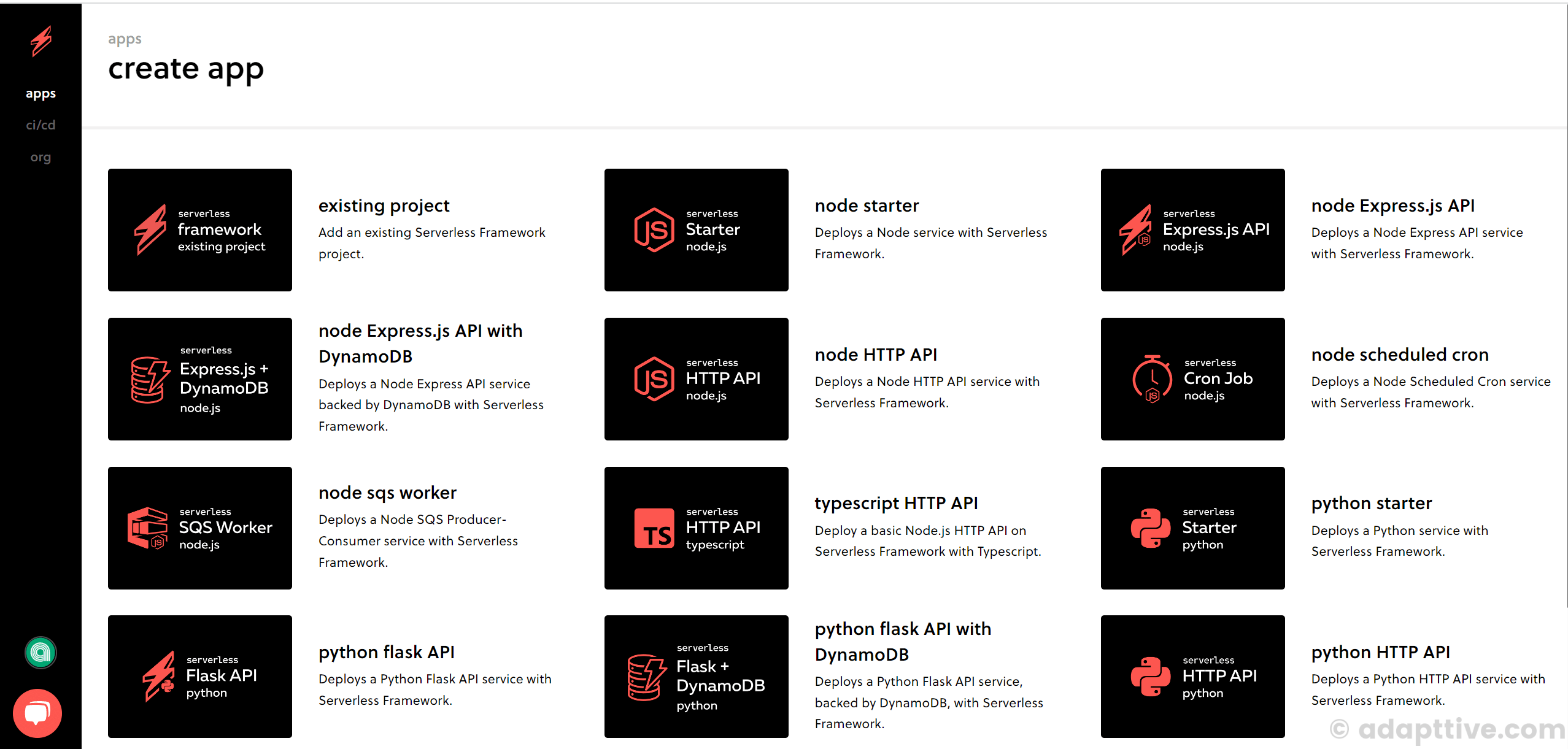The image size is (1568, 749).
Task: Click the Serverless lightning logo in sidebar
Action: (x=41, y=42)
